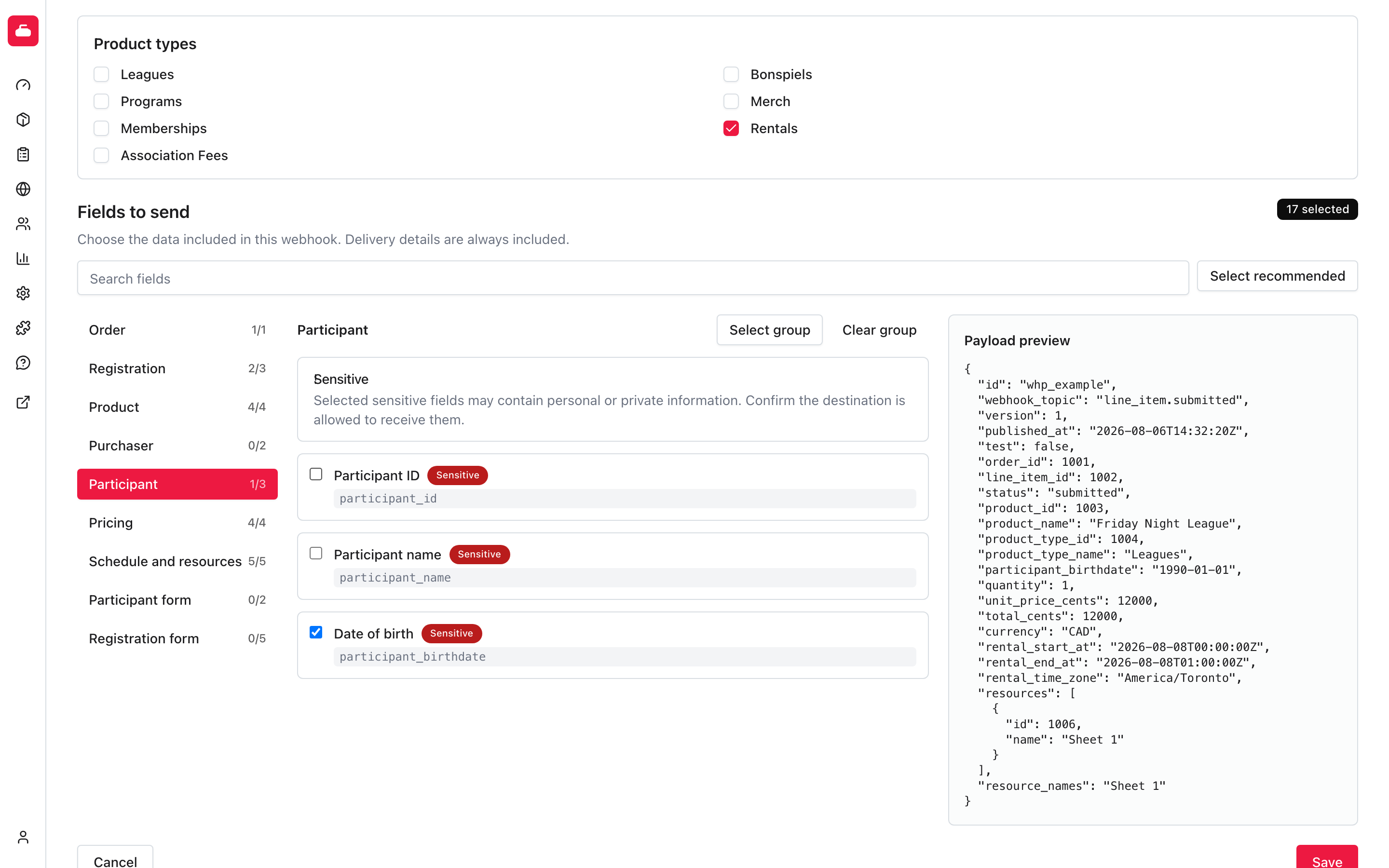This screenshot has width=1389, height=868.
Task: Switch to the Product field group
Action: click(x=177, y=407)
